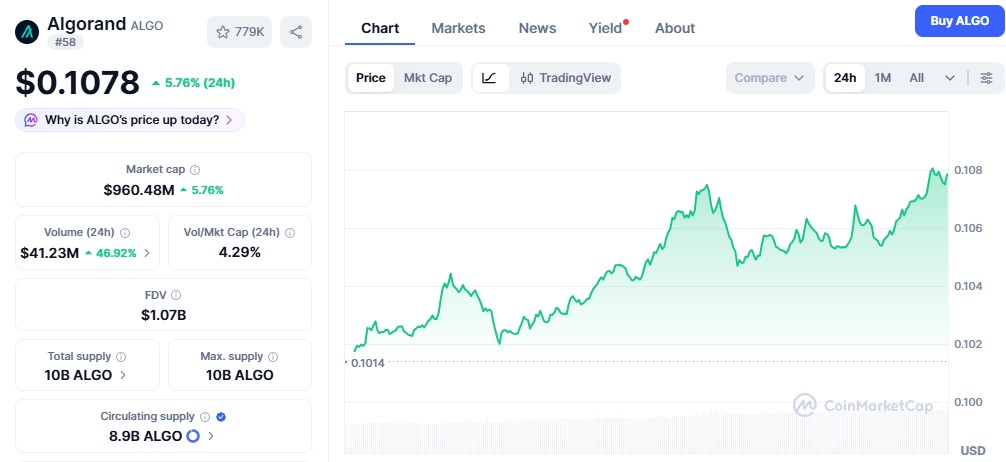Open Market cap info tooltip icon

(195, 170)
